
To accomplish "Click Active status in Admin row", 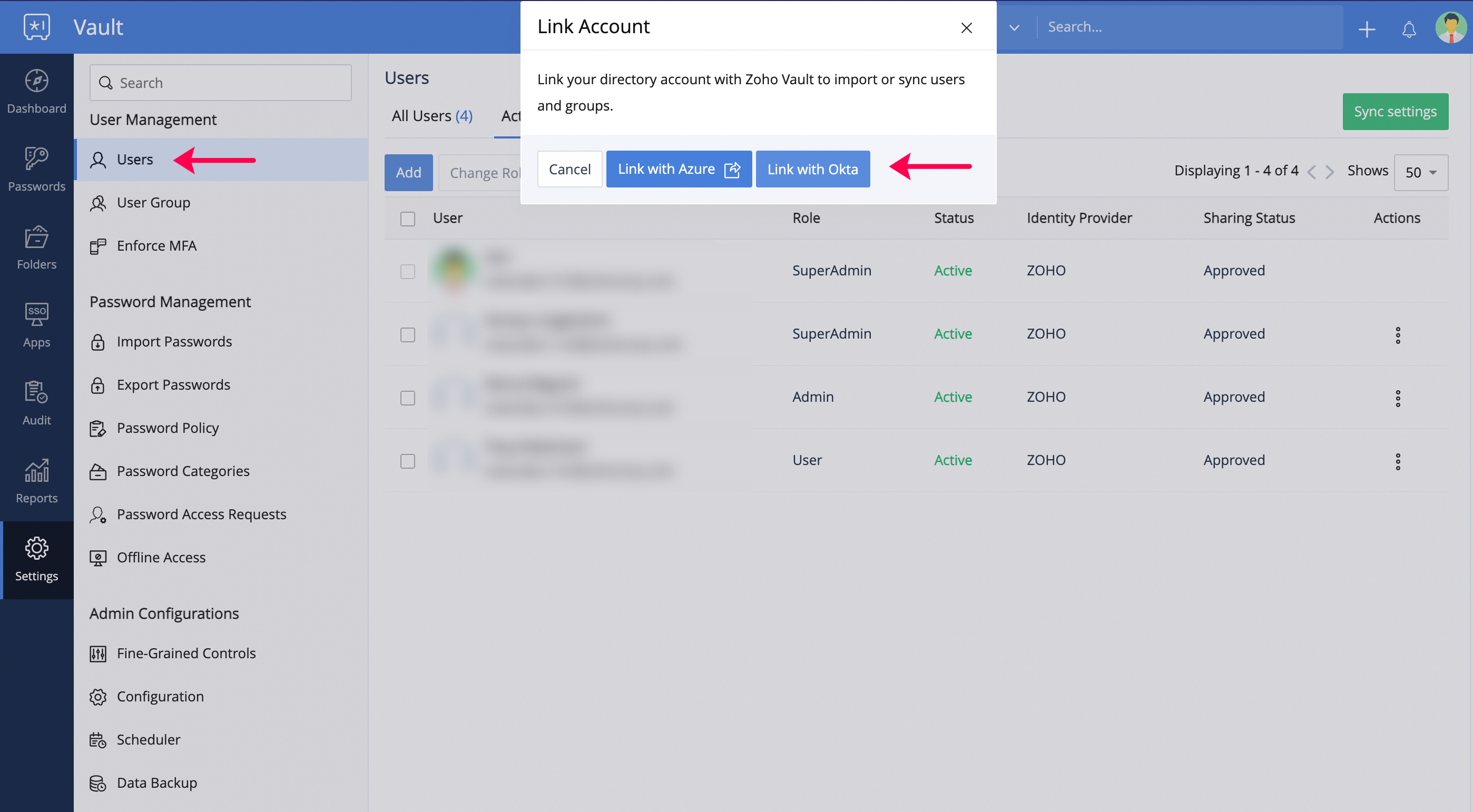I will tap(952, 397).
